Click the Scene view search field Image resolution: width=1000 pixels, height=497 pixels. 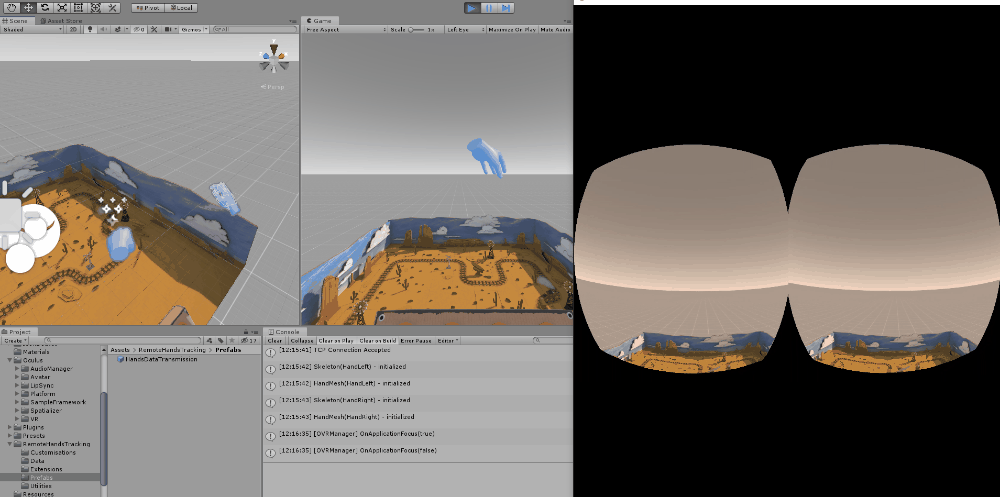(x=255, y=29)
